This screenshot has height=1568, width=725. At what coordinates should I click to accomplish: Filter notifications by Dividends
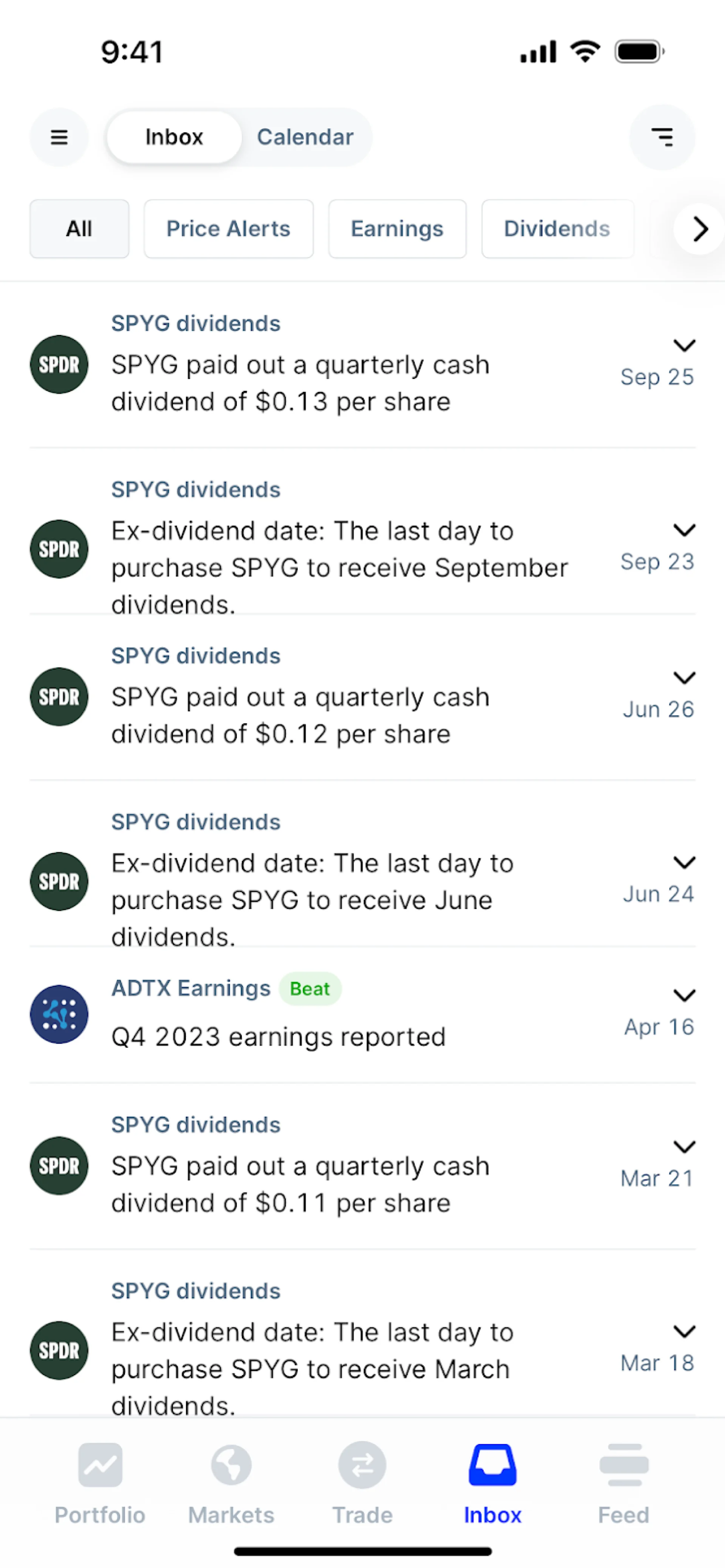(557, 229)
